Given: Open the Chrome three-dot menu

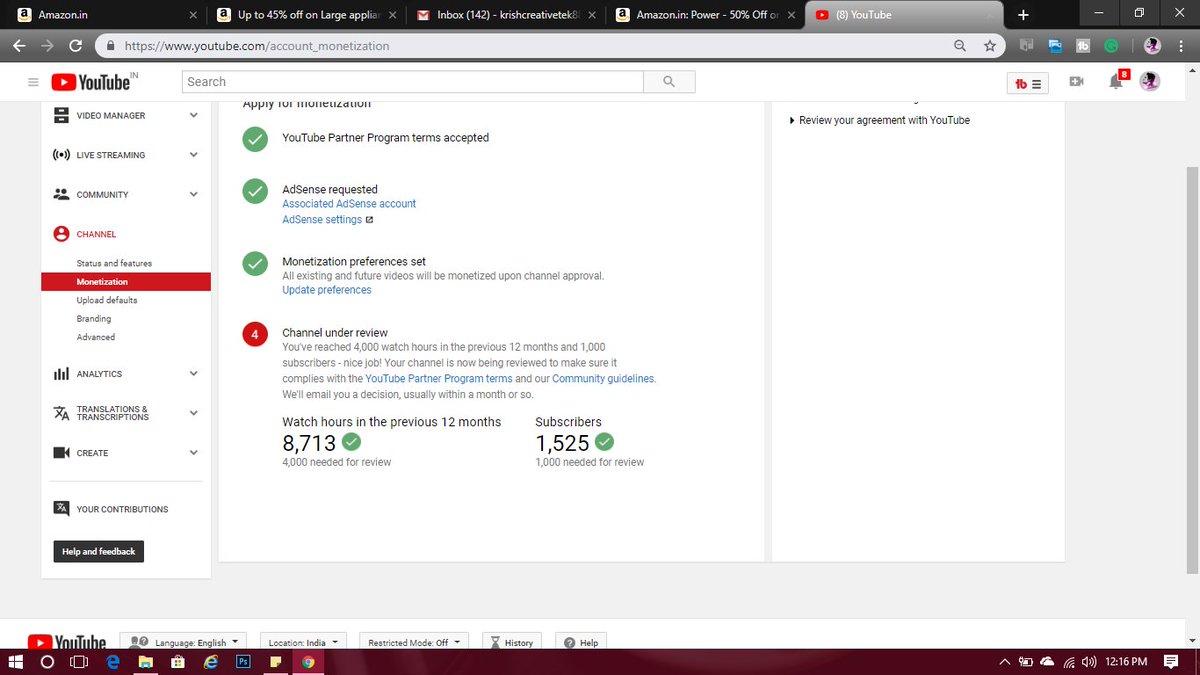Looking at the screenshot, I should pyautogui.click(x=1180, y=46).
